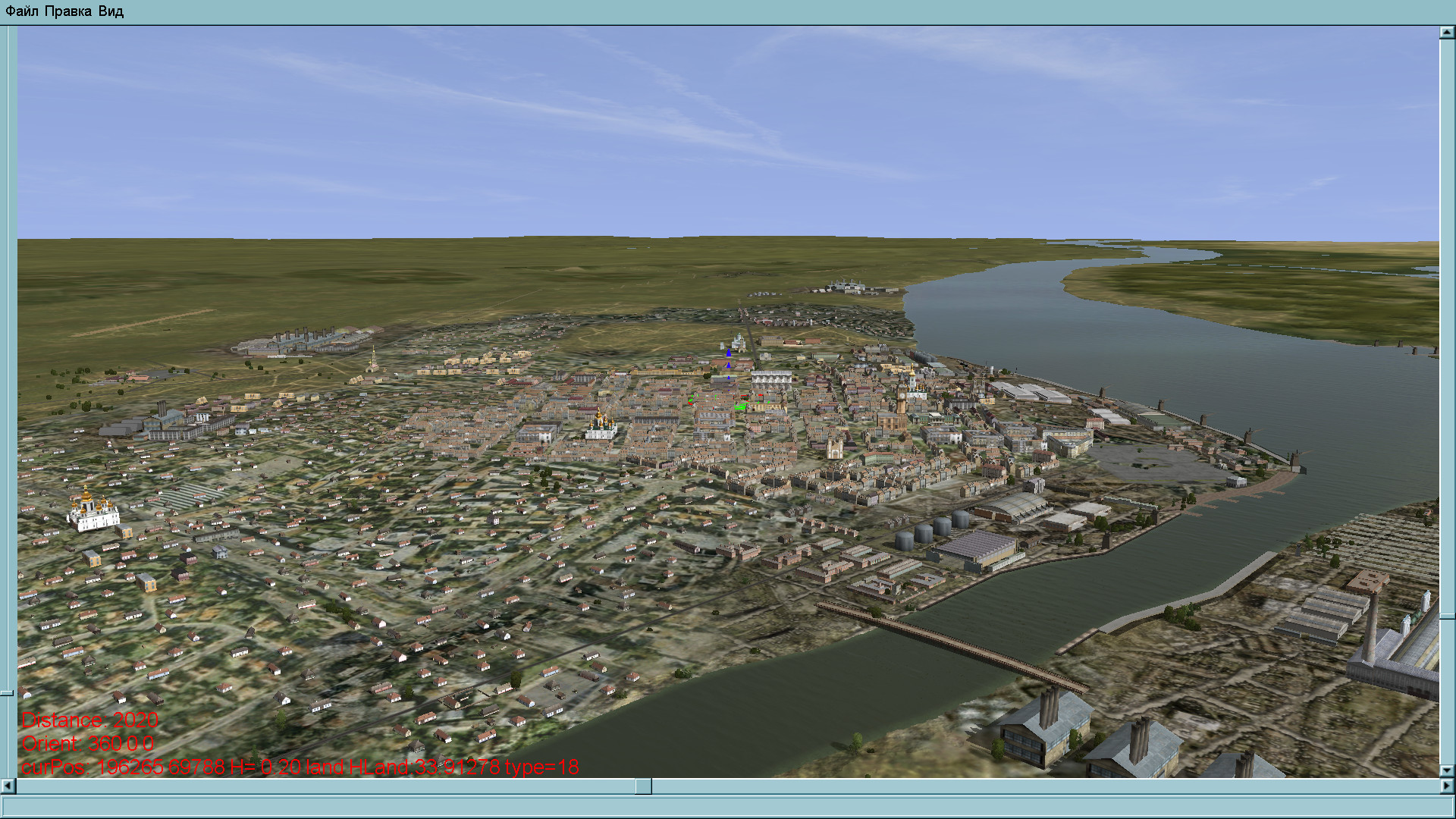Click the red Distance readout text
The height and width of the screenshot is (819, 1456).
pyautogui.click(x=89, y=720)
